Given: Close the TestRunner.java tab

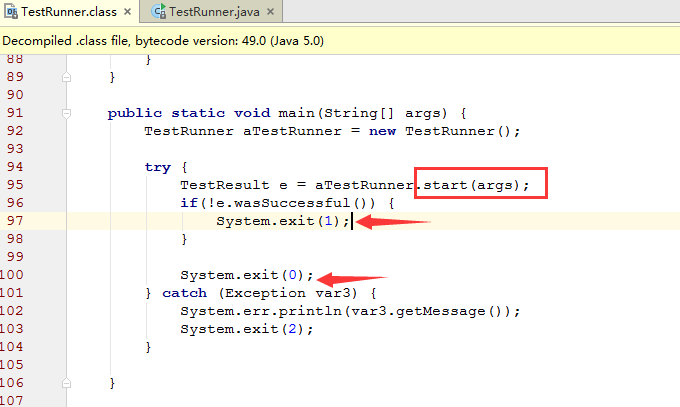Looking at the screenshot, I should point(271,12).
